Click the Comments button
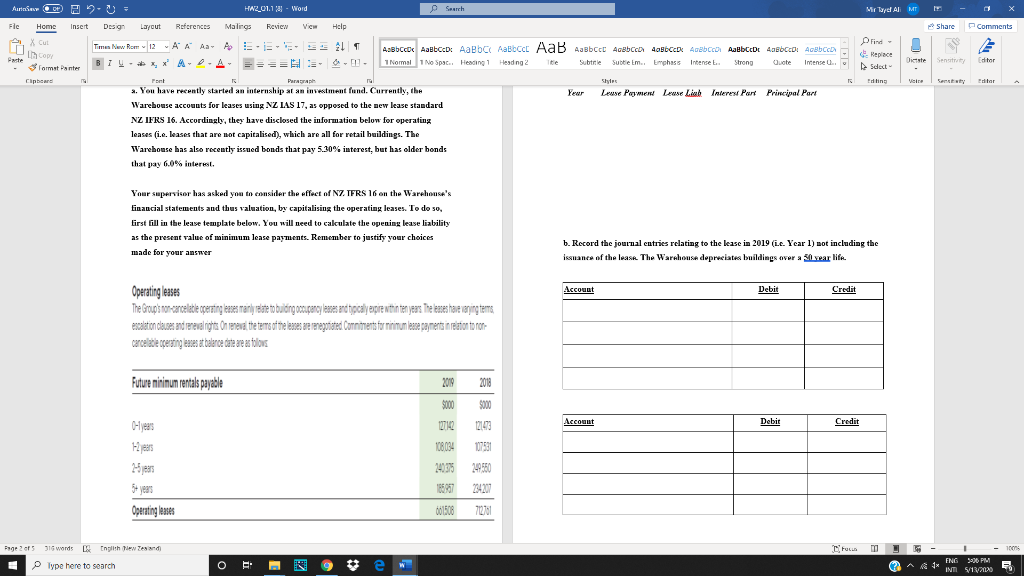 pyautogui.click(x=990, y=26)
